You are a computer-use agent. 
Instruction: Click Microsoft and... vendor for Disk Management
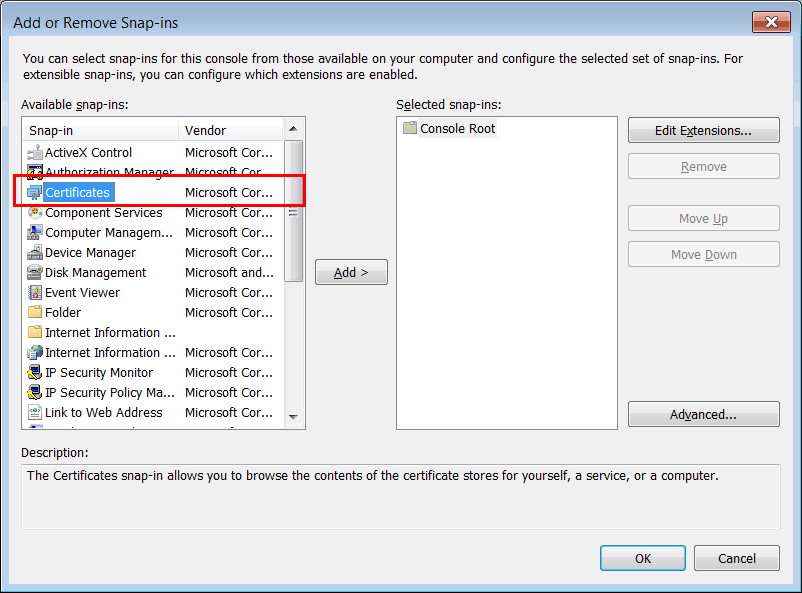pos(229,272)
